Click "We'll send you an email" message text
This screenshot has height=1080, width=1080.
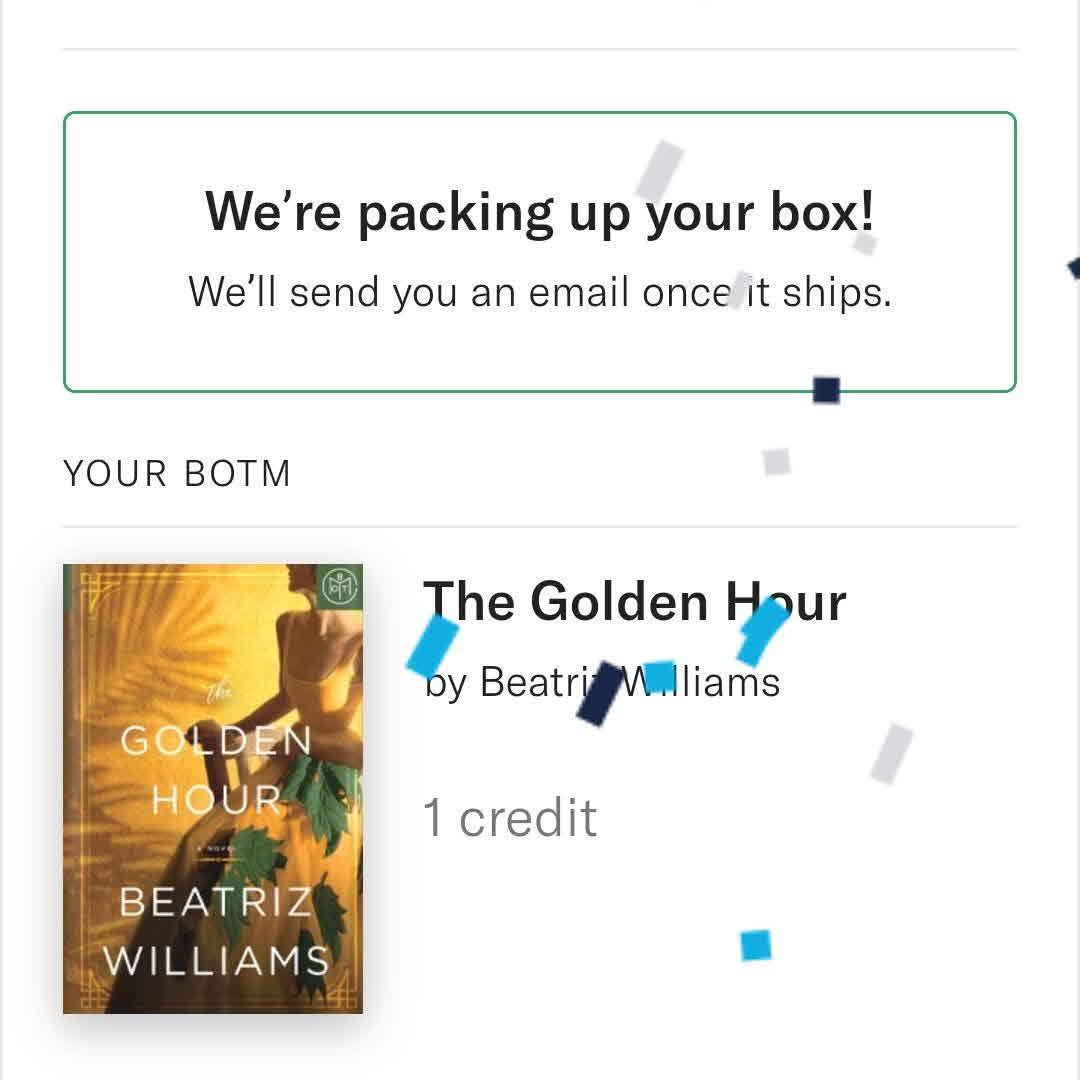pos(539,292)
